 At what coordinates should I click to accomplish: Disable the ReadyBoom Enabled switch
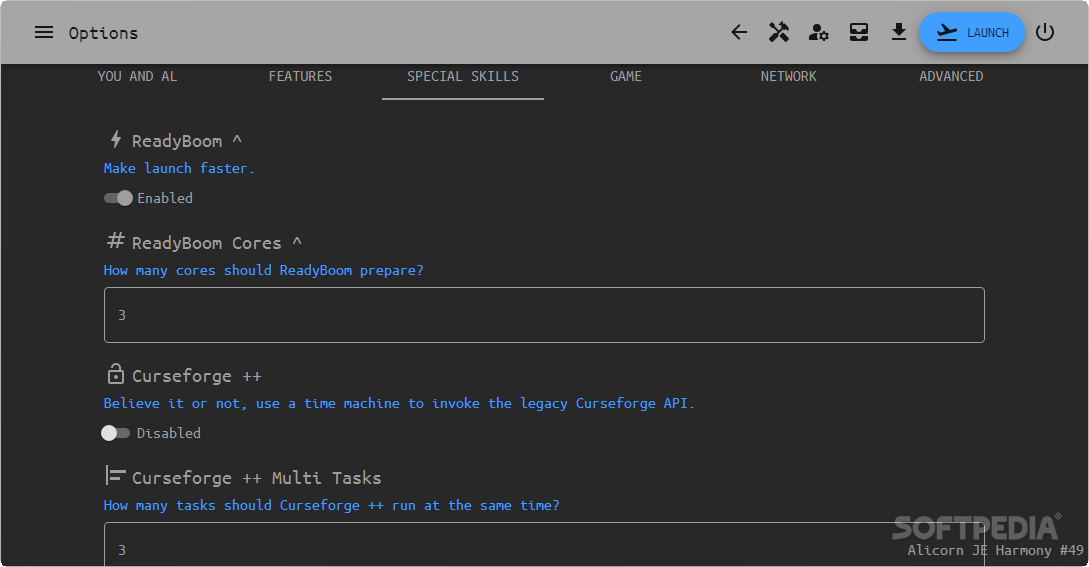[118, 198]
